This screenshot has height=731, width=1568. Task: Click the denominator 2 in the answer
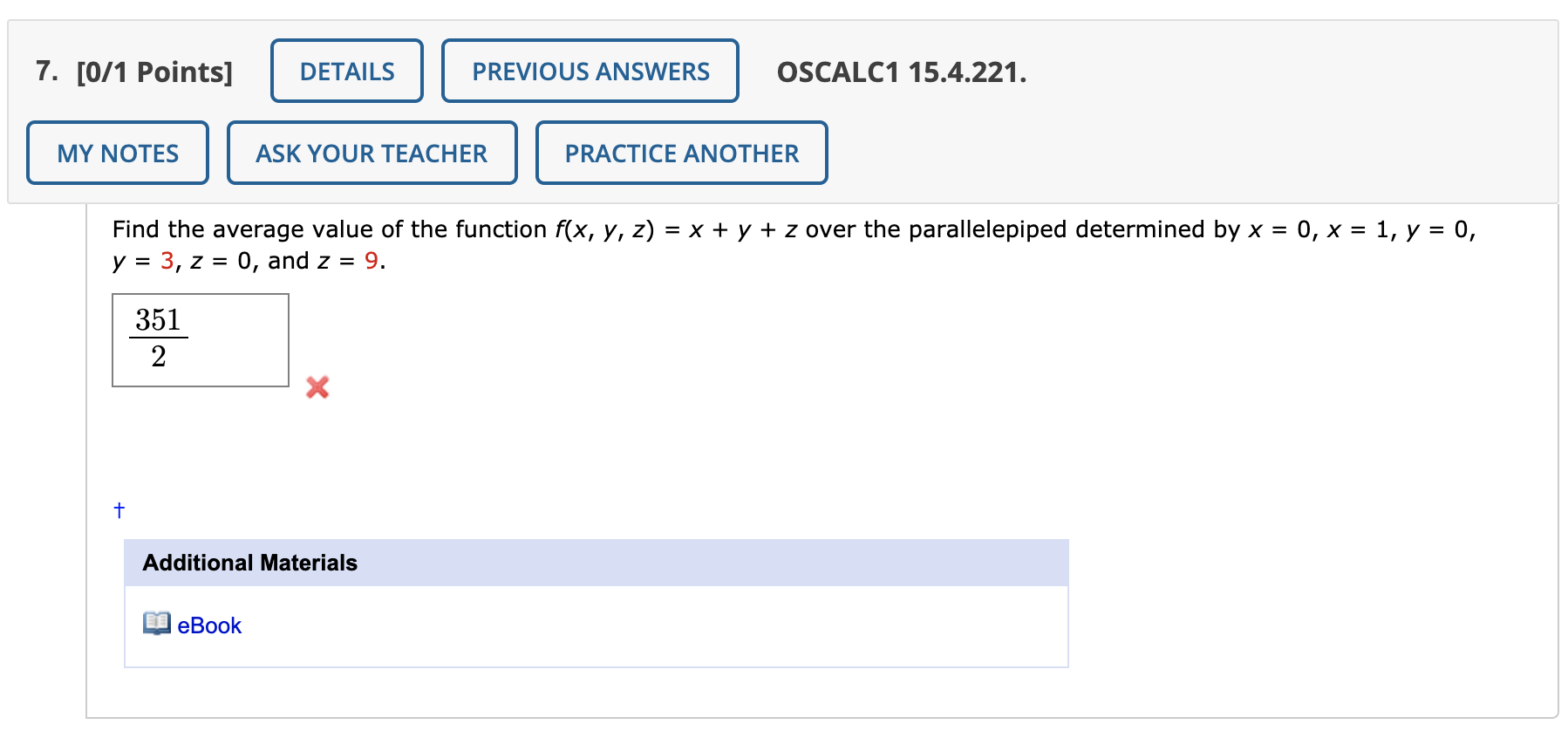click(159, 356)
